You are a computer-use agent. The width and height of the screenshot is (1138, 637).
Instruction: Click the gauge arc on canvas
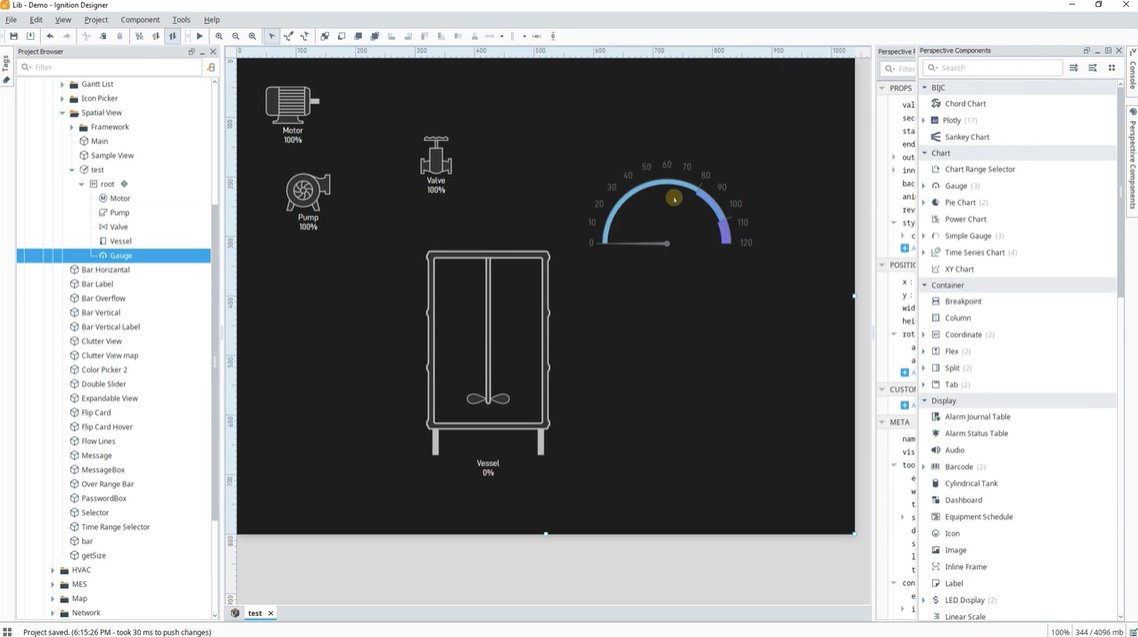tap(666, 210)
